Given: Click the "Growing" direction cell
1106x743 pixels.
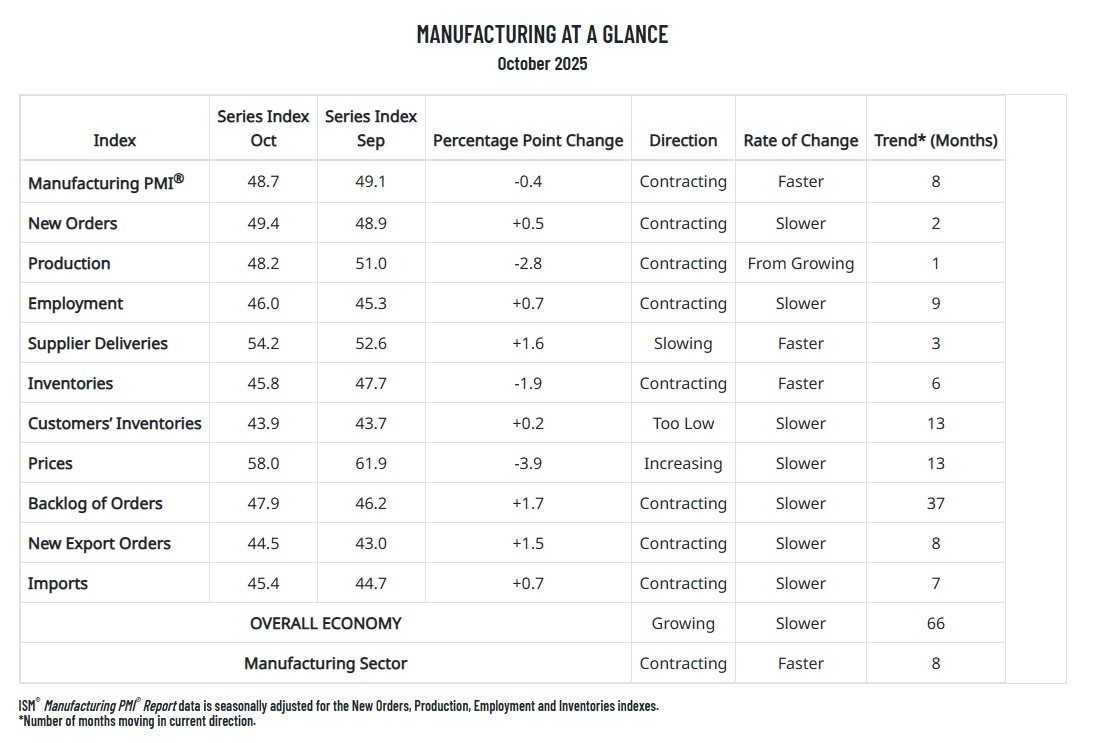Looking at the screenshot, I should (x=683, y=624).
